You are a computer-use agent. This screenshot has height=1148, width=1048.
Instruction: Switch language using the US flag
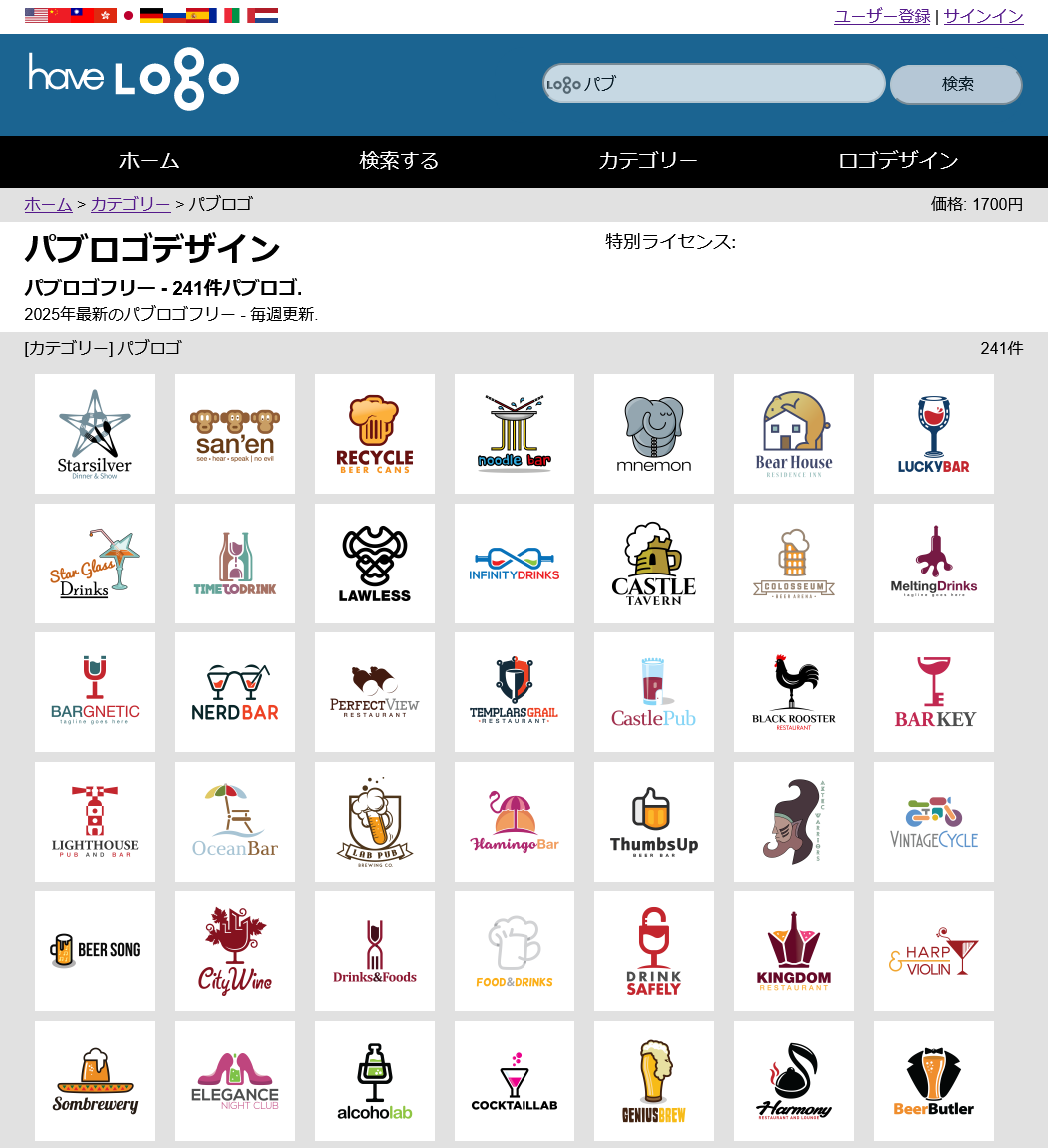coord(37,15)
